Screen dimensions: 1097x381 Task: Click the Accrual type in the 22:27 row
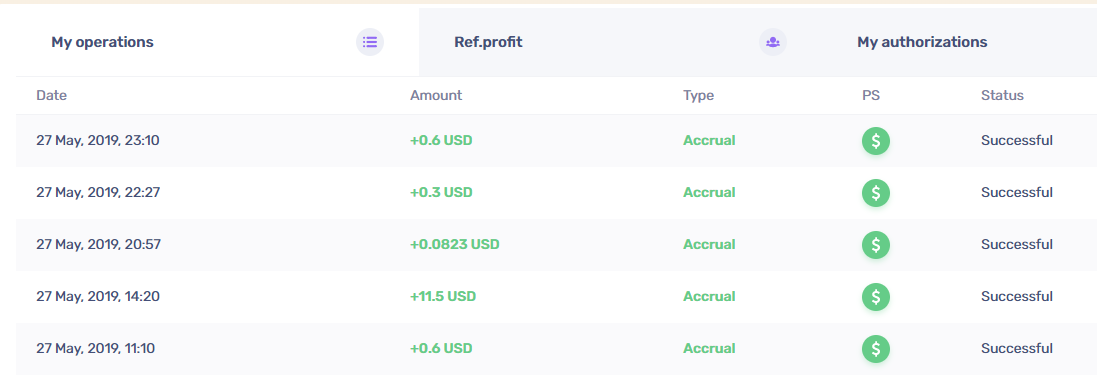click(709, 192)
